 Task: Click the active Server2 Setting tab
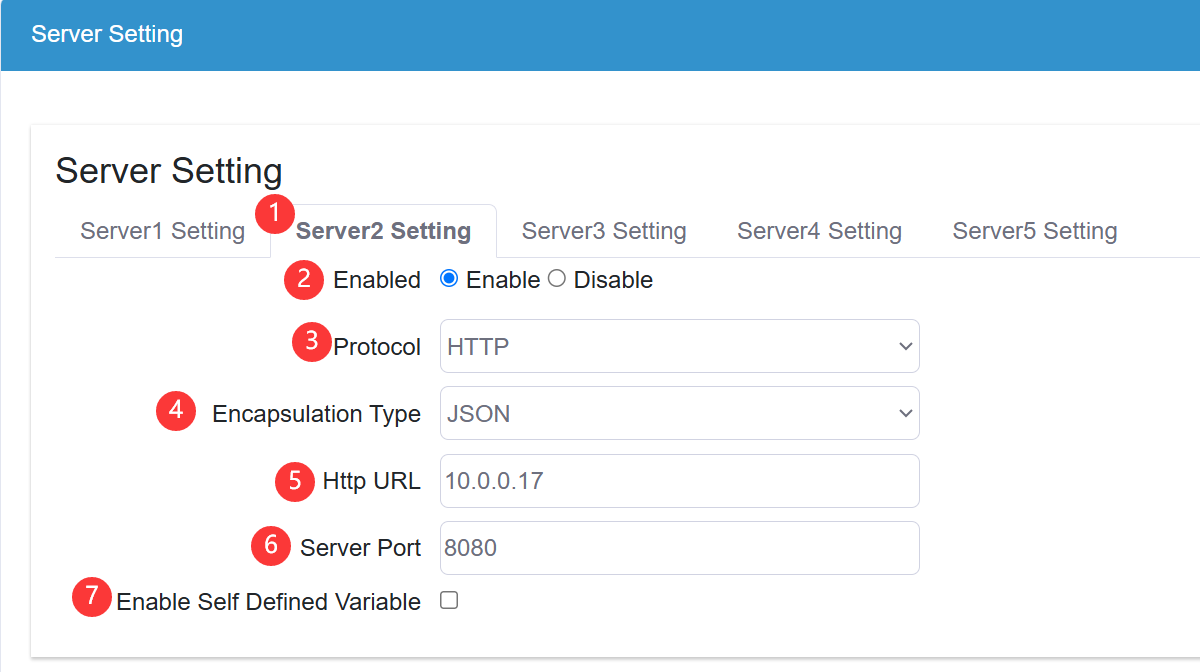click(x=383, y=230)
